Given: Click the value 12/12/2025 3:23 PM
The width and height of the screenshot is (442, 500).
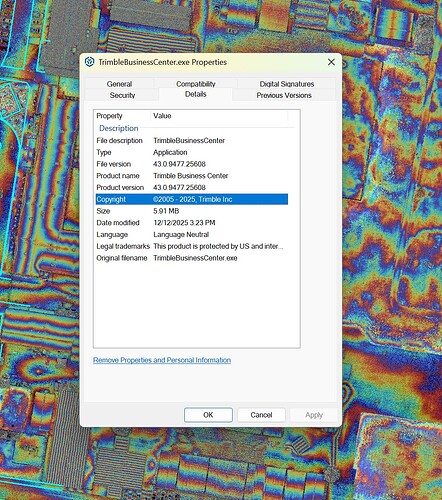Looking at the screenshot, I should tap(184, 223).
